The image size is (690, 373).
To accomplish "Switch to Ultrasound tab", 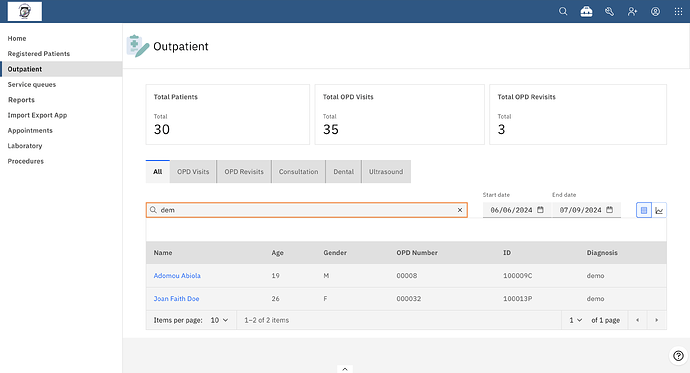I will tap(386, 172).
